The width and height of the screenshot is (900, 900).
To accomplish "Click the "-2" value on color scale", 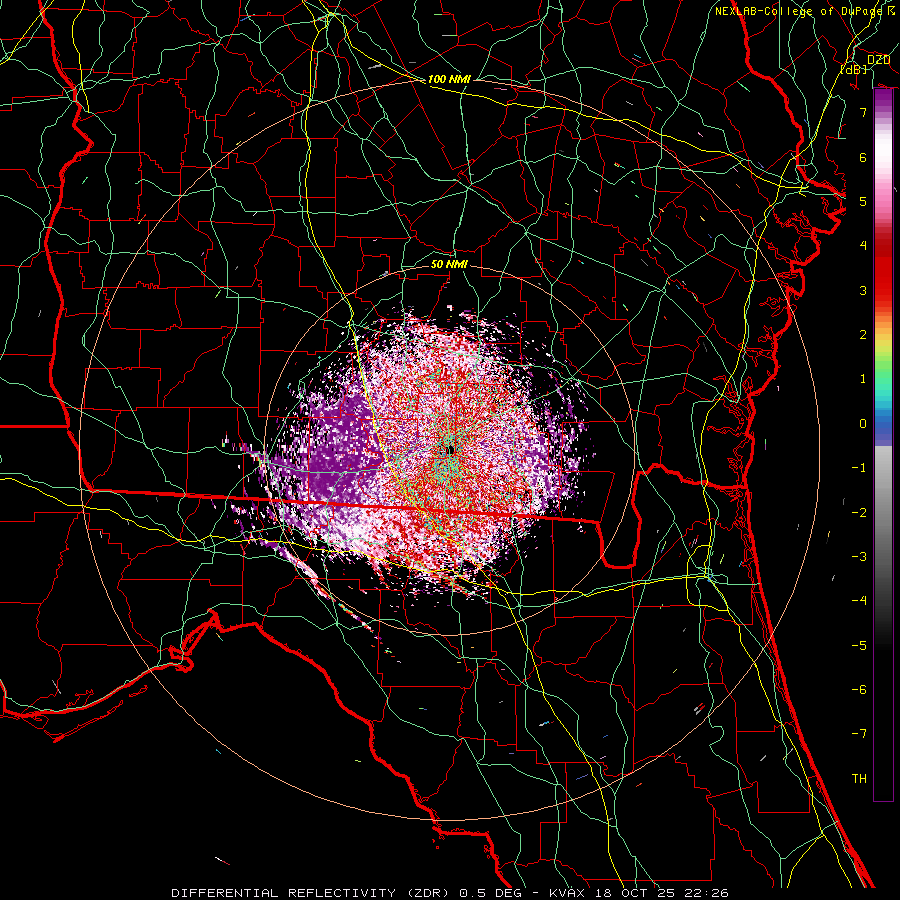I will coord(859,513).
